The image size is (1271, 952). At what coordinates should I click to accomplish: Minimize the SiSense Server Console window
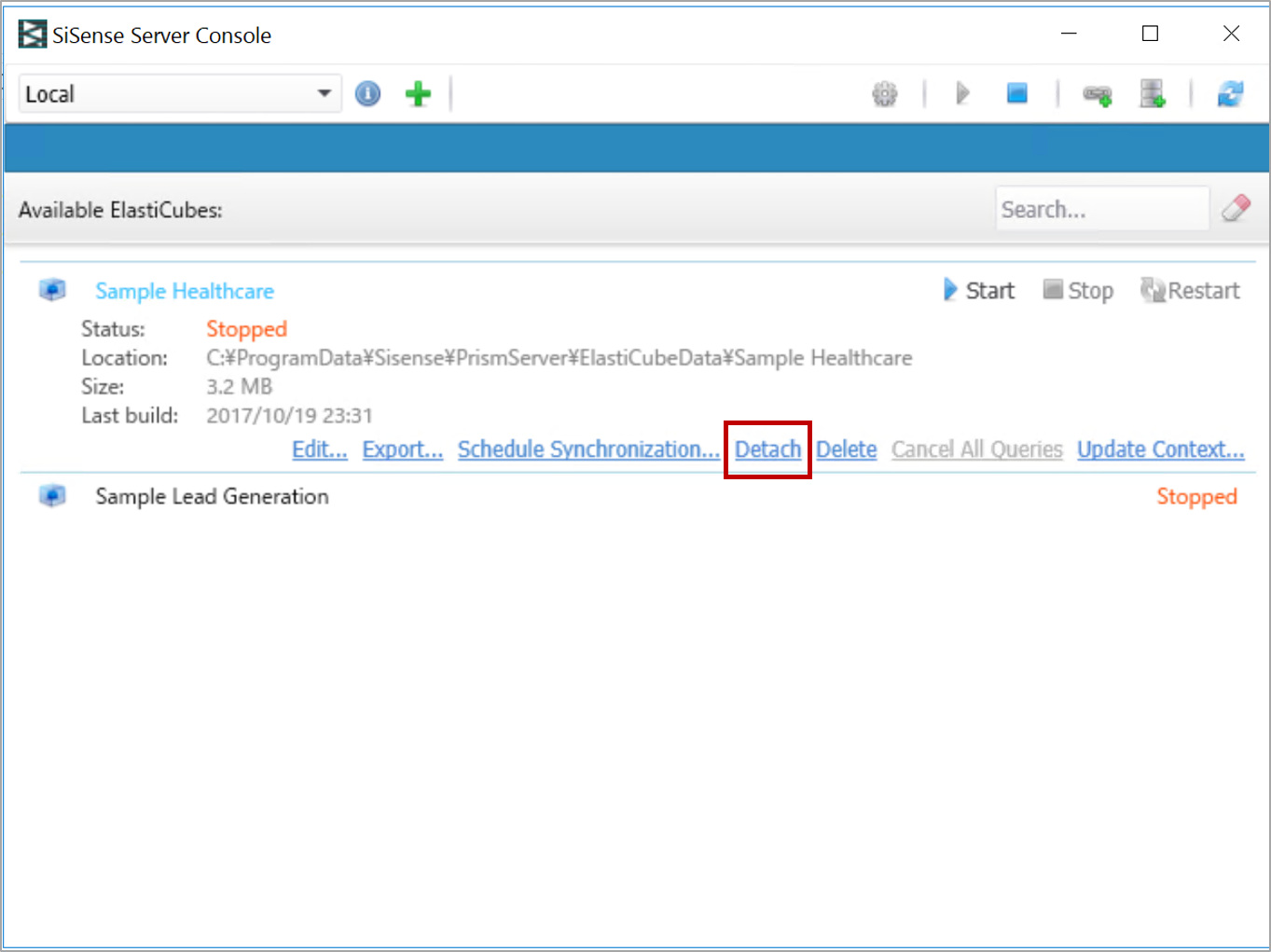point(1069,34)
